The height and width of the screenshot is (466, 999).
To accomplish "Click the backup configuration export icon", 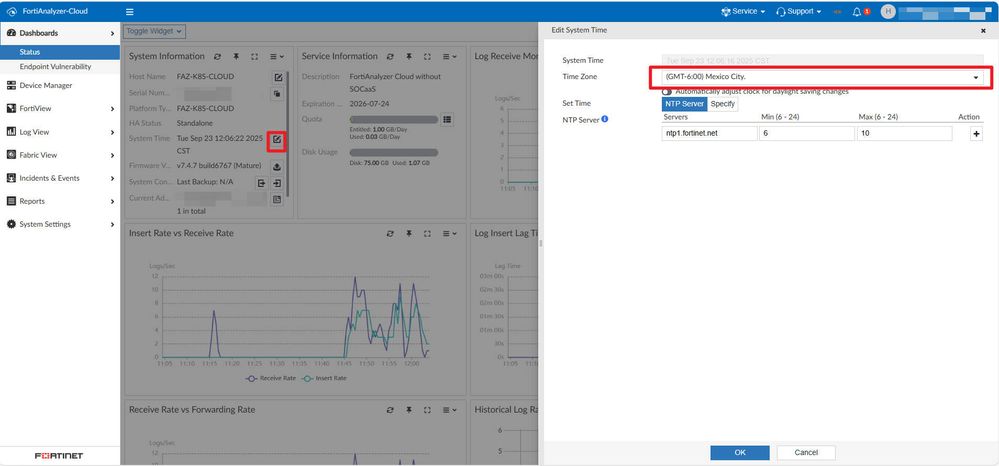I will 261,183.
